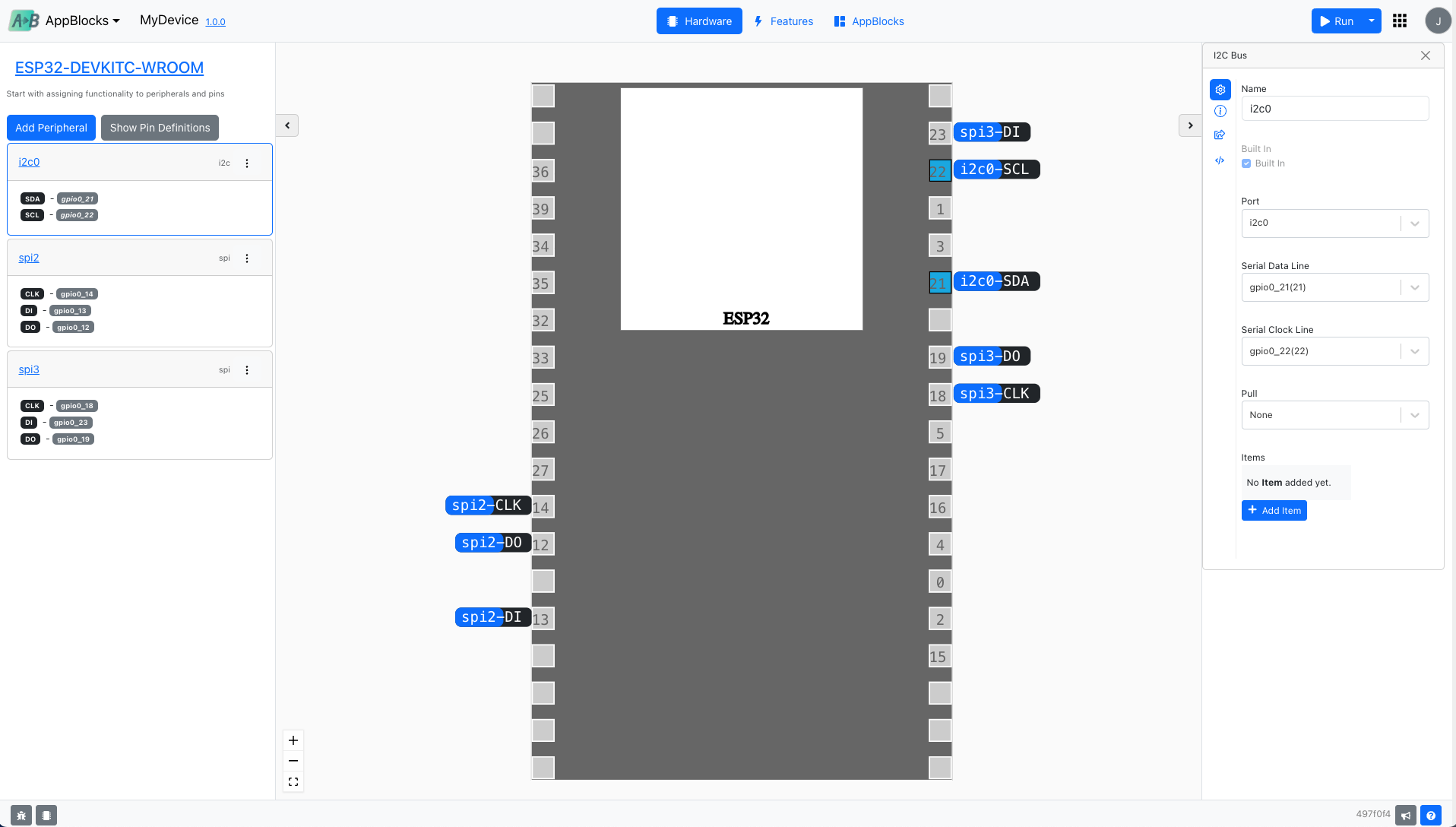Switch to the AppBlocks tab
Screen dimensions: 1456x827
[x=869, y=21]
